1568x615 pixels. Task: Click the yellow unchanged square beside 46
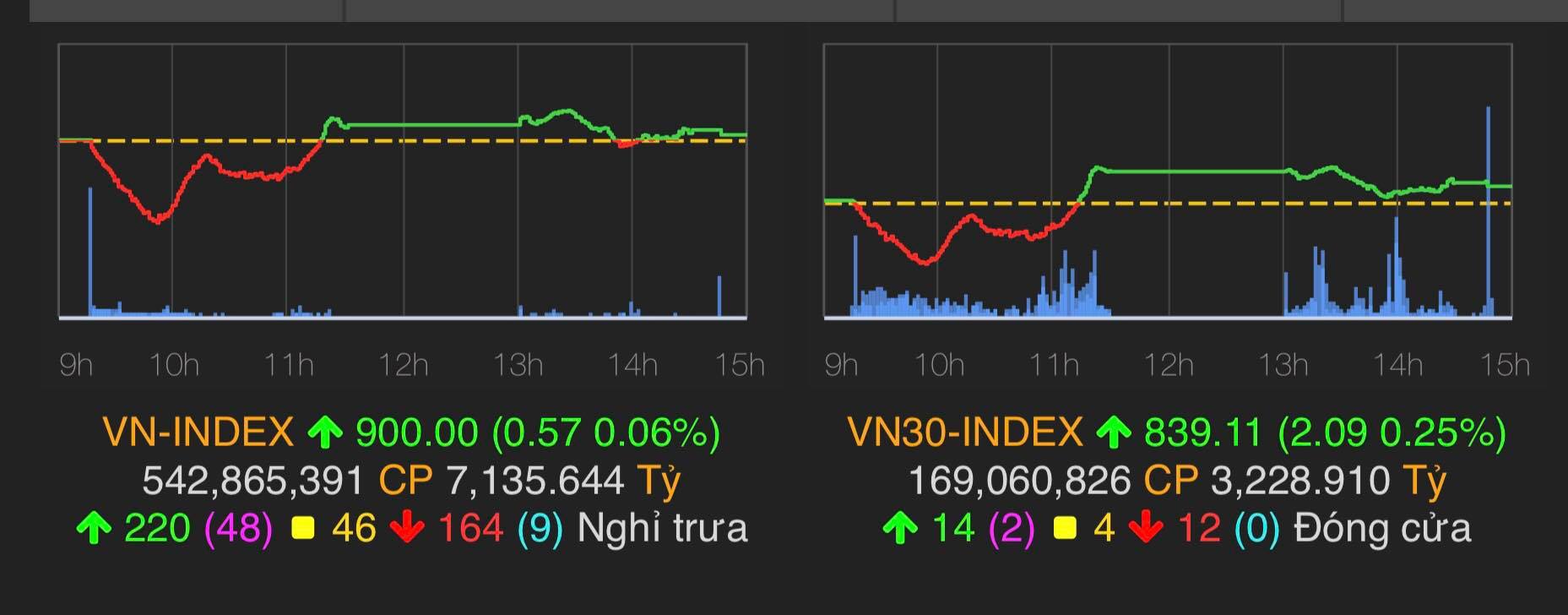[x=302, y=530]
